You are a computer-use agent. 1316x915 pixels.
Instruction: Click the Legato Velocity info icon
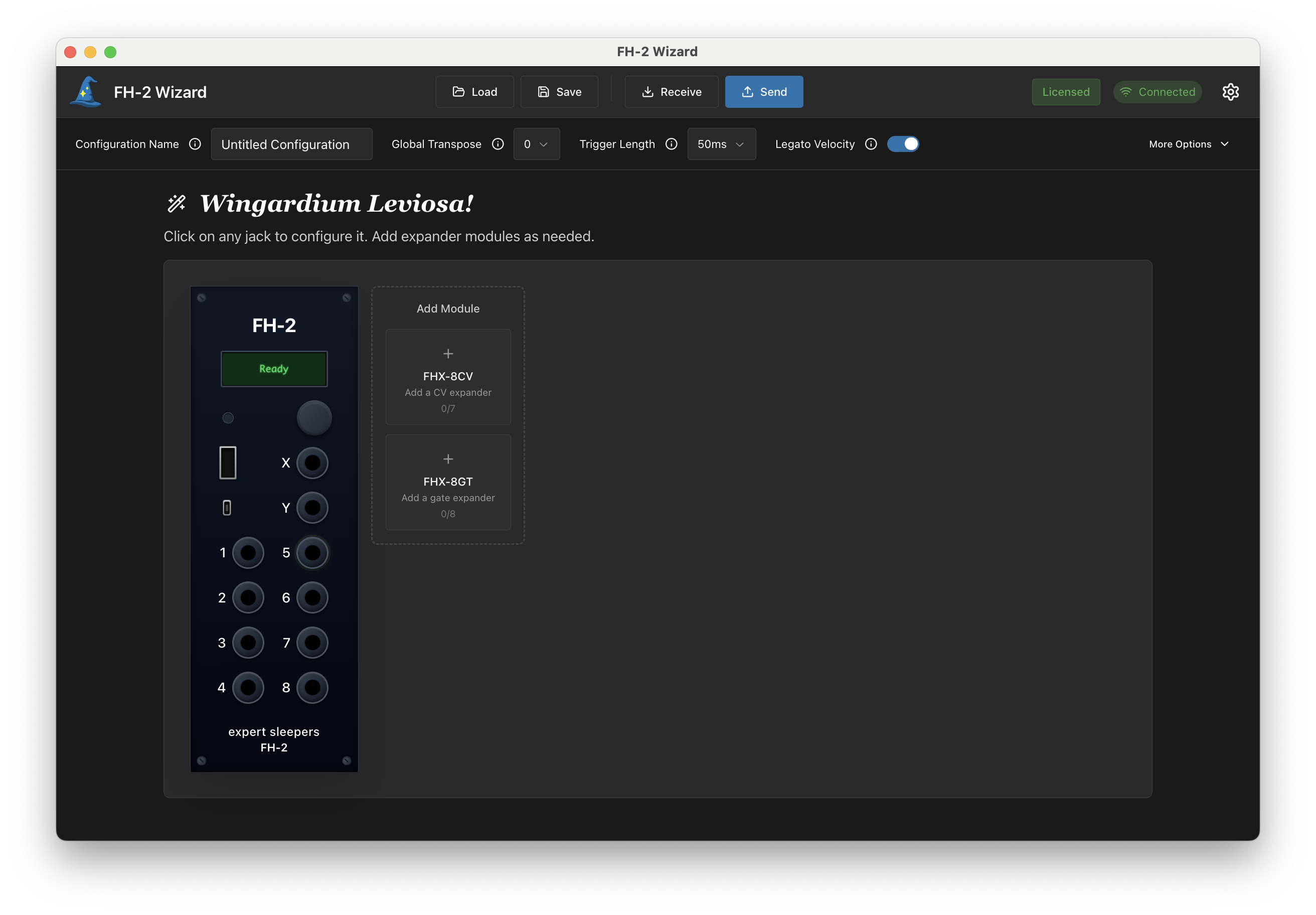click(870, 144)
